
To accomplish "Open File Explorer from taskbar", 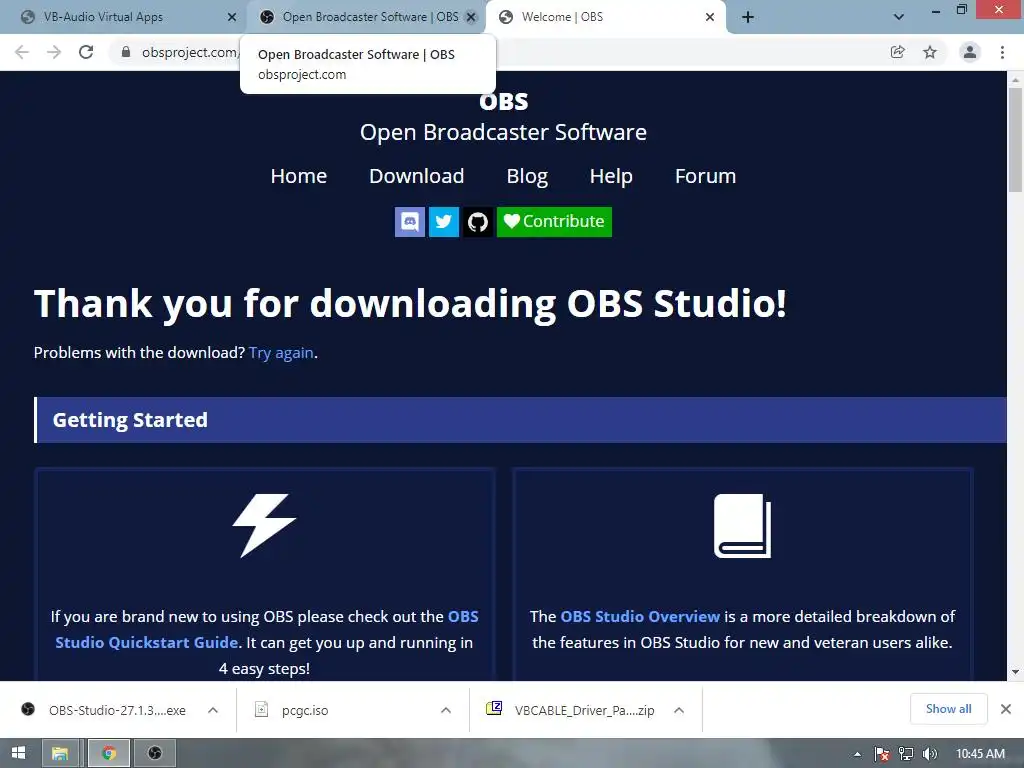I will [60, 753].
